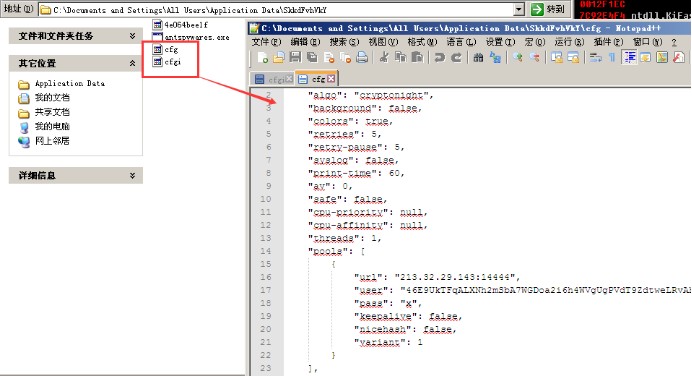Click the Zoom Out icon

[x=534, y=57]
